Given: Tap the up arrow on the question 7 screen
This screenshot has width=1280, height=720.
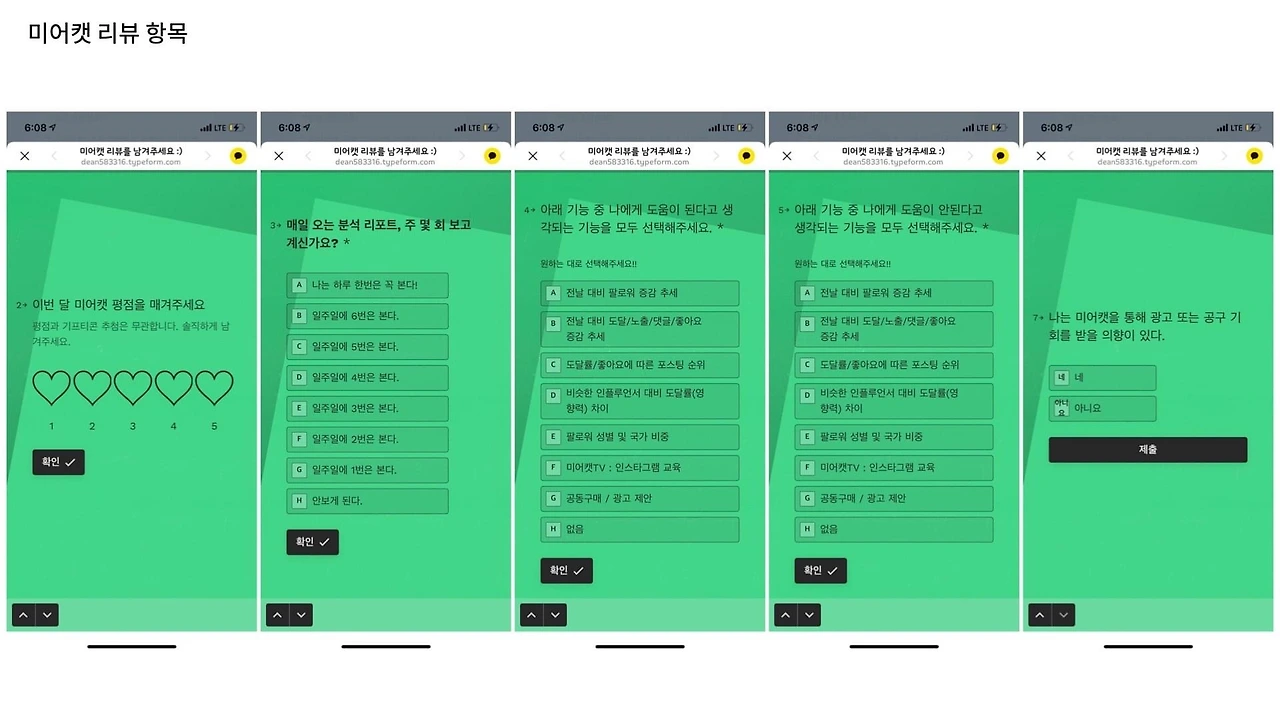Looking at the screenshot, I should tap(1039, 615).
